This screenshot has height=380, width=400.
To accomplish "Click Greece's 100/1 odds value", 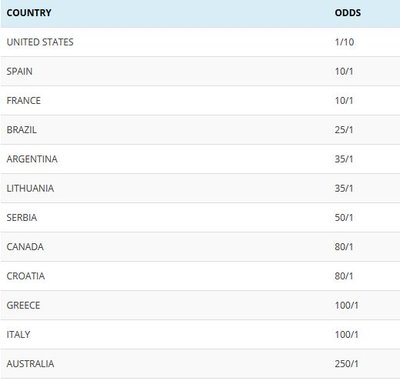I will click(x=347, y=305).
